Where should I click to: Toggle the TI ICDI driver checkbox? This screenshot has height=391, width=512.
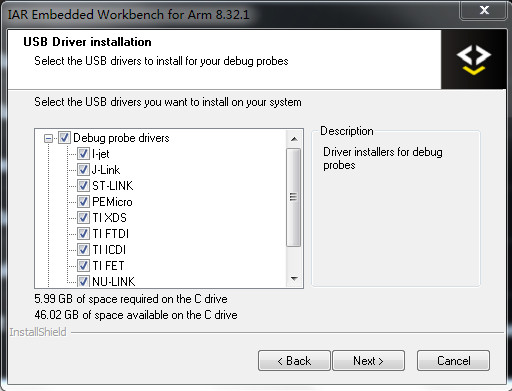pyautogui.click(x=83, y=250)
